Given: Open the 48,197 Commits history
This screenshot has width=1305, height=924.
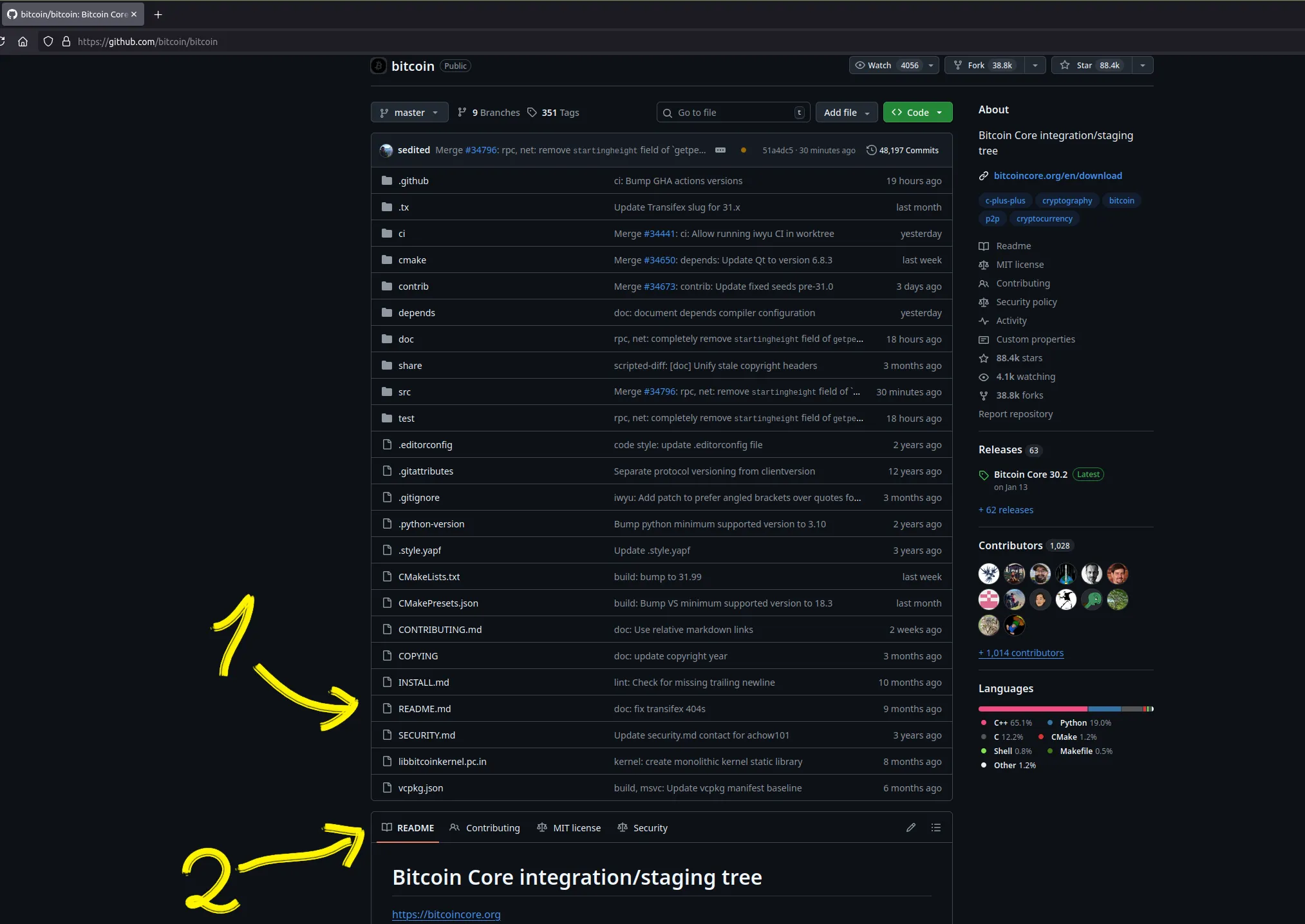Looking at the screenshot, I should coord(903,150).
